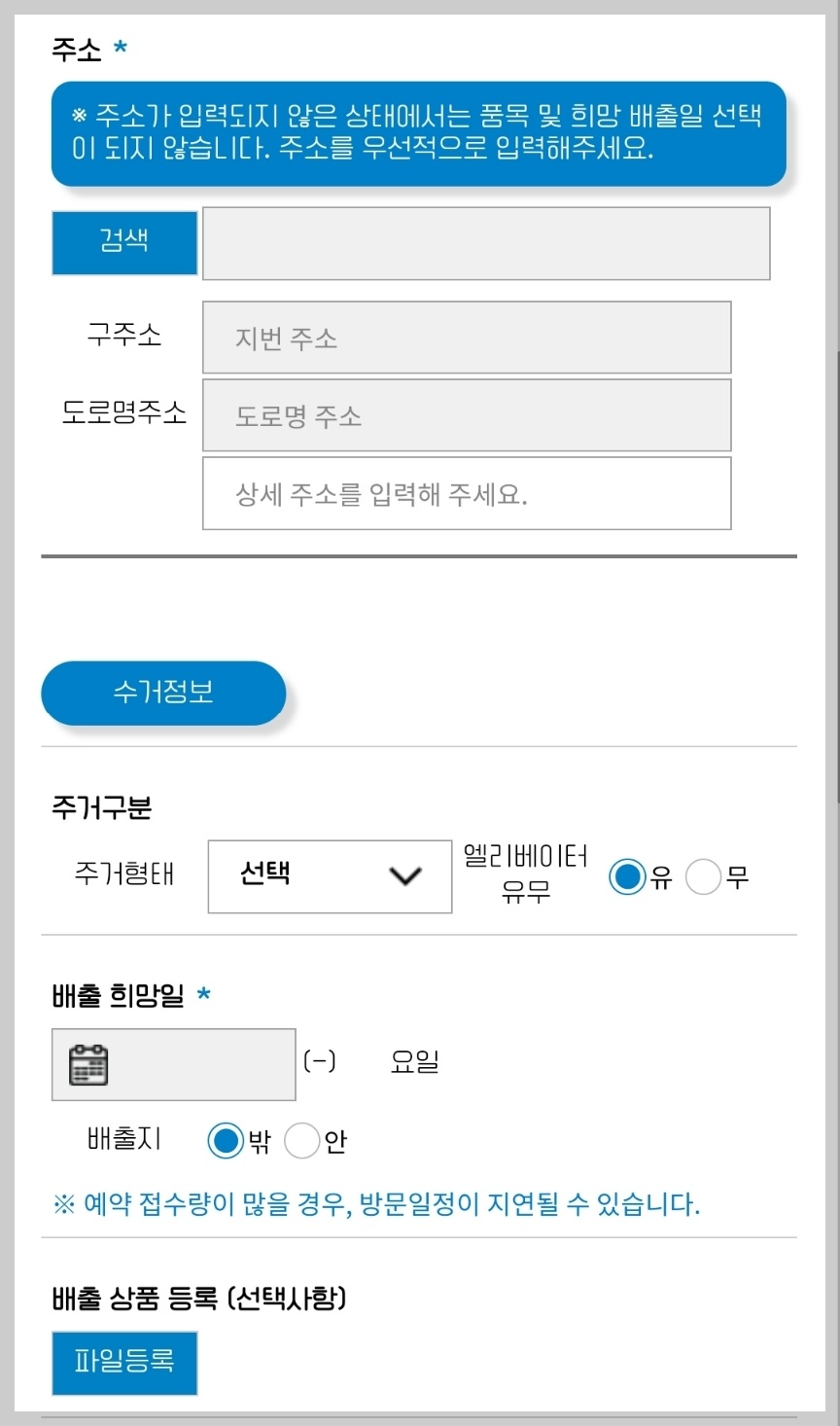The height and width of the screenshot is (1426, 840).
Task: Toggle elevator availability to 무
Action: (x=703, y=876)
